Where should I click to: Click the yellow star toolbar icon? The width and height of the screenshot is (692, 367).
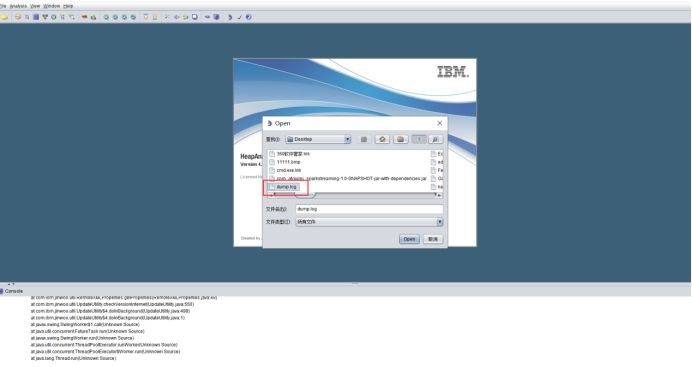tap(186, 17)
